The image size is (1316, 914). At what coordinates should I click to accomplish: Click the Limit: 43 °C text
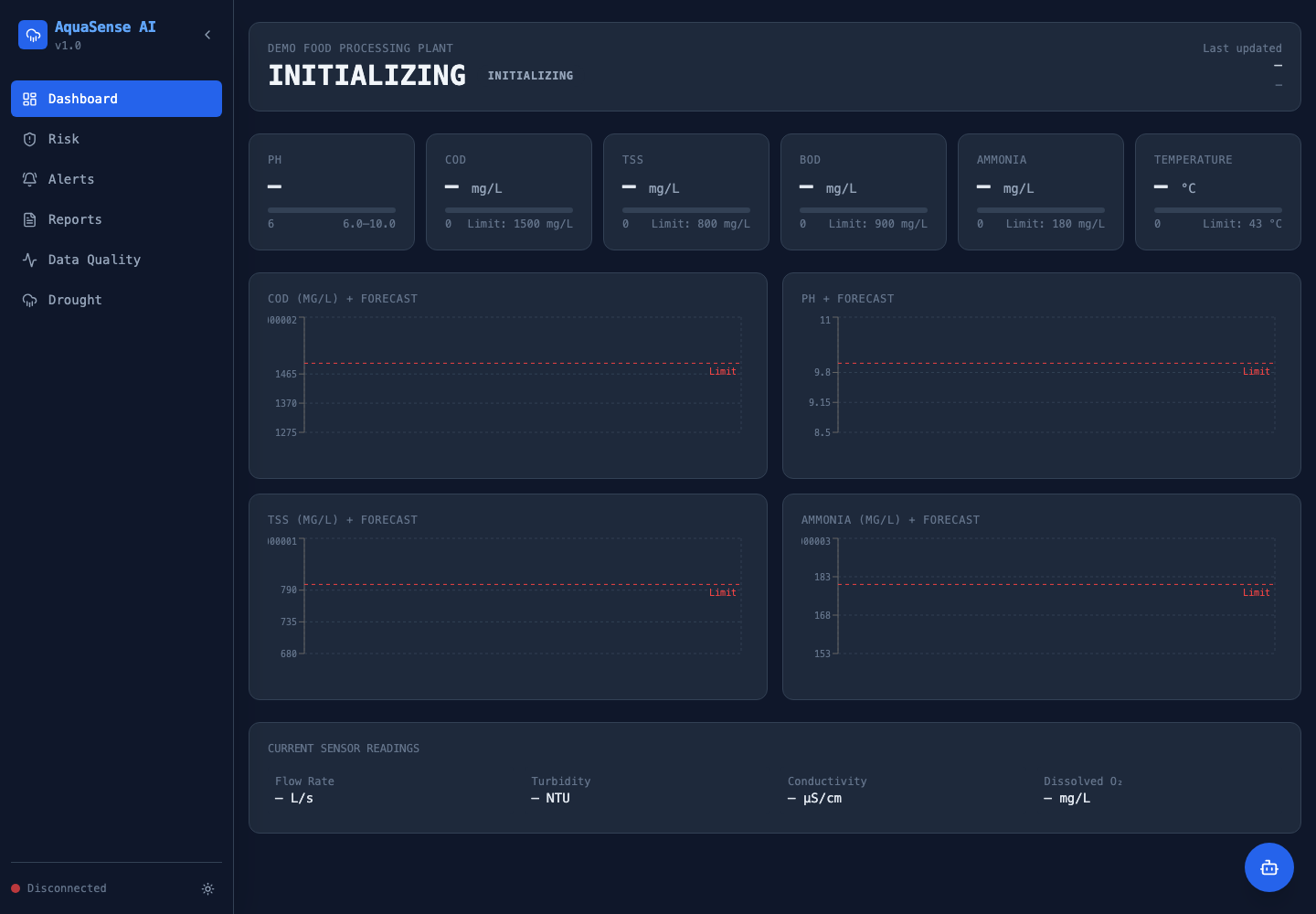click(1242, 224)
